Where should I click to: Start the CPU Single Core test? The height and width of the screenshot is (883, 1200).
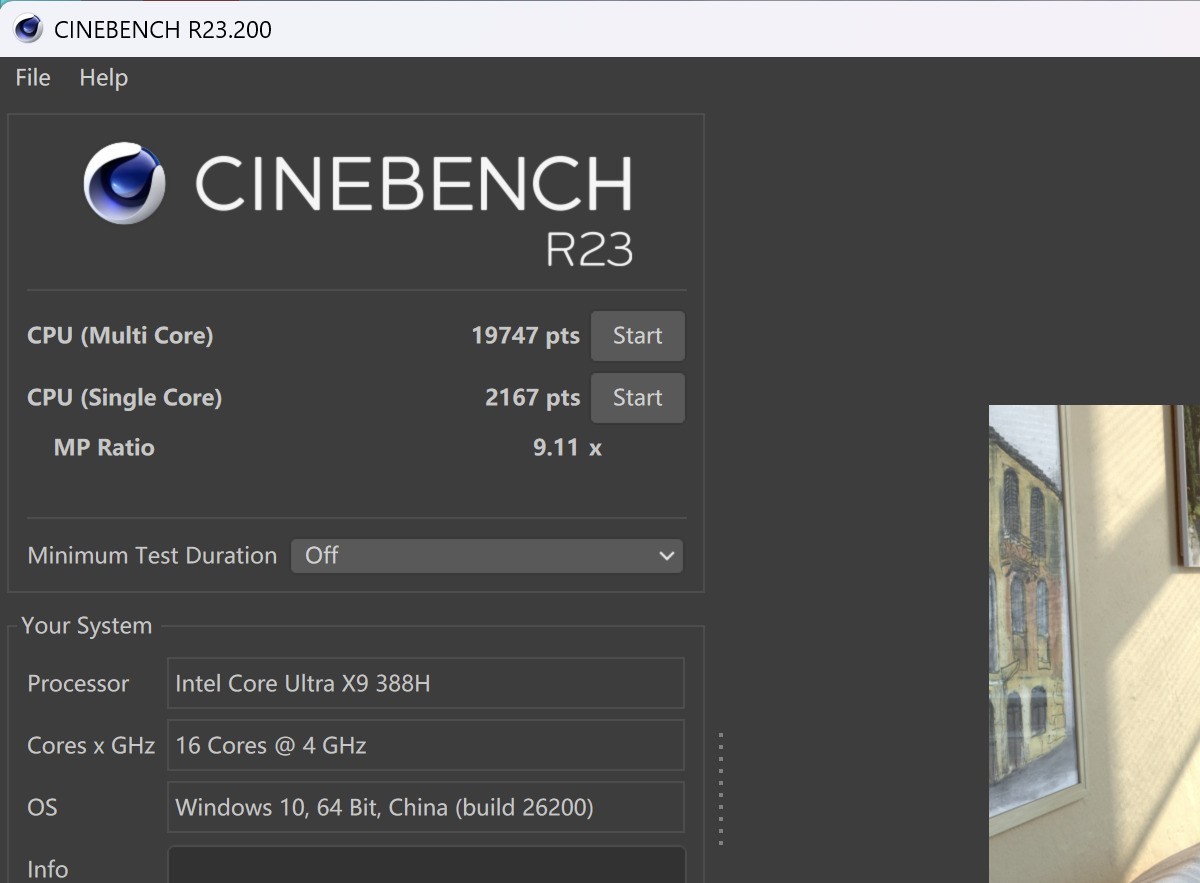pyautogui.click(x=637, y=398)
